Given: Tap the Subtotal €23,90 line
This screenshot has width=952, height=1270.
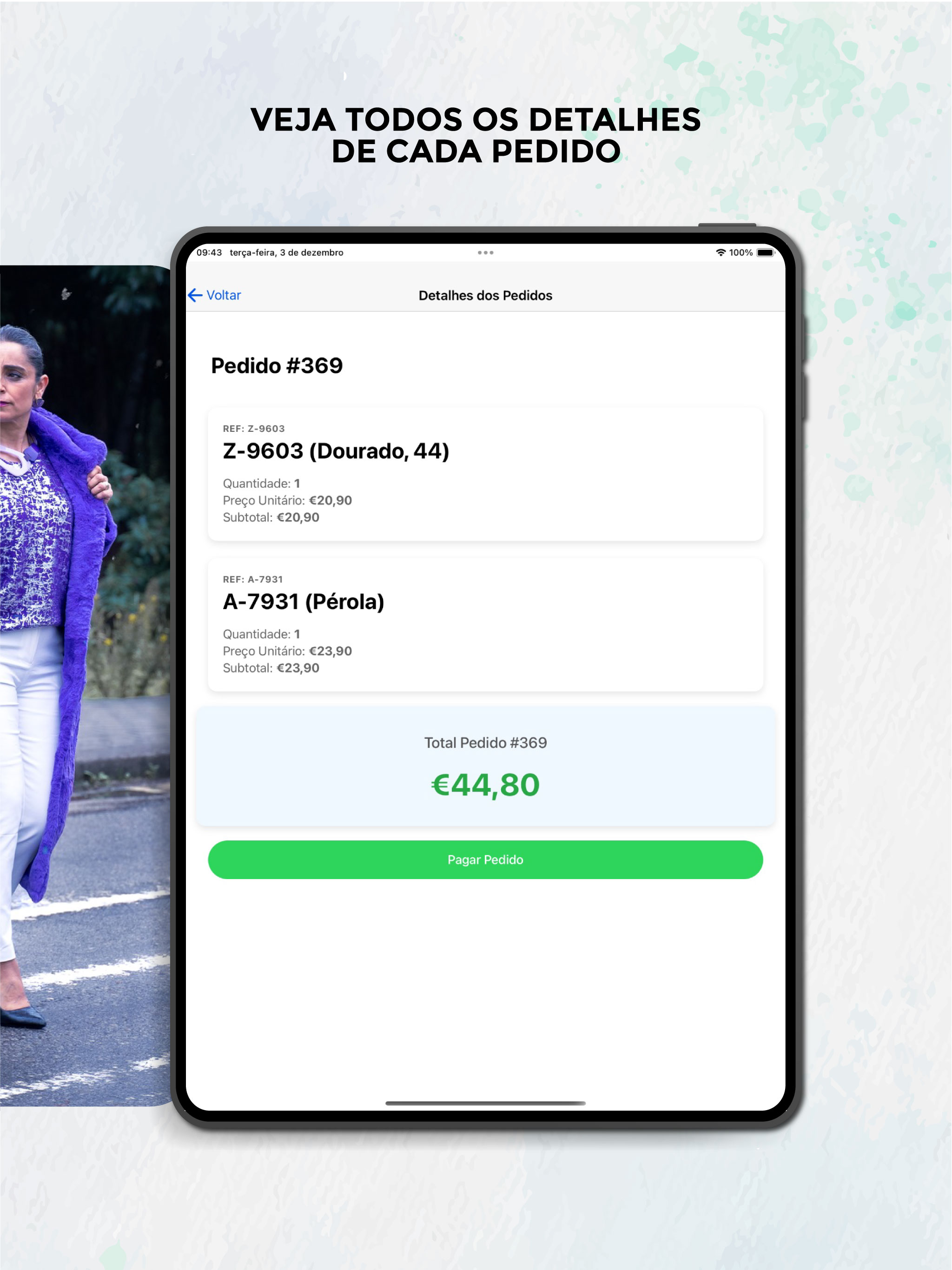Looking at the screenshot, I should click(x=271, y=668).
